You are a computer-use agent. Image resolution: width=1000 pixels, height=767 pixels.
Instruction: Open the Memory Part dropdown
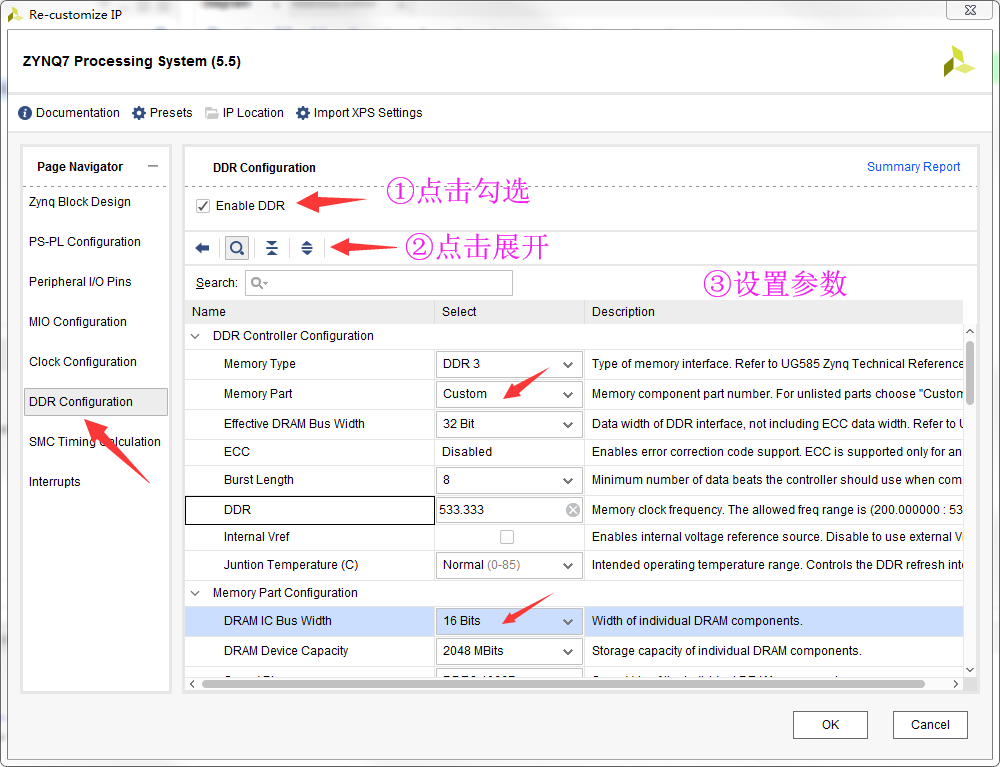[509, 394]
